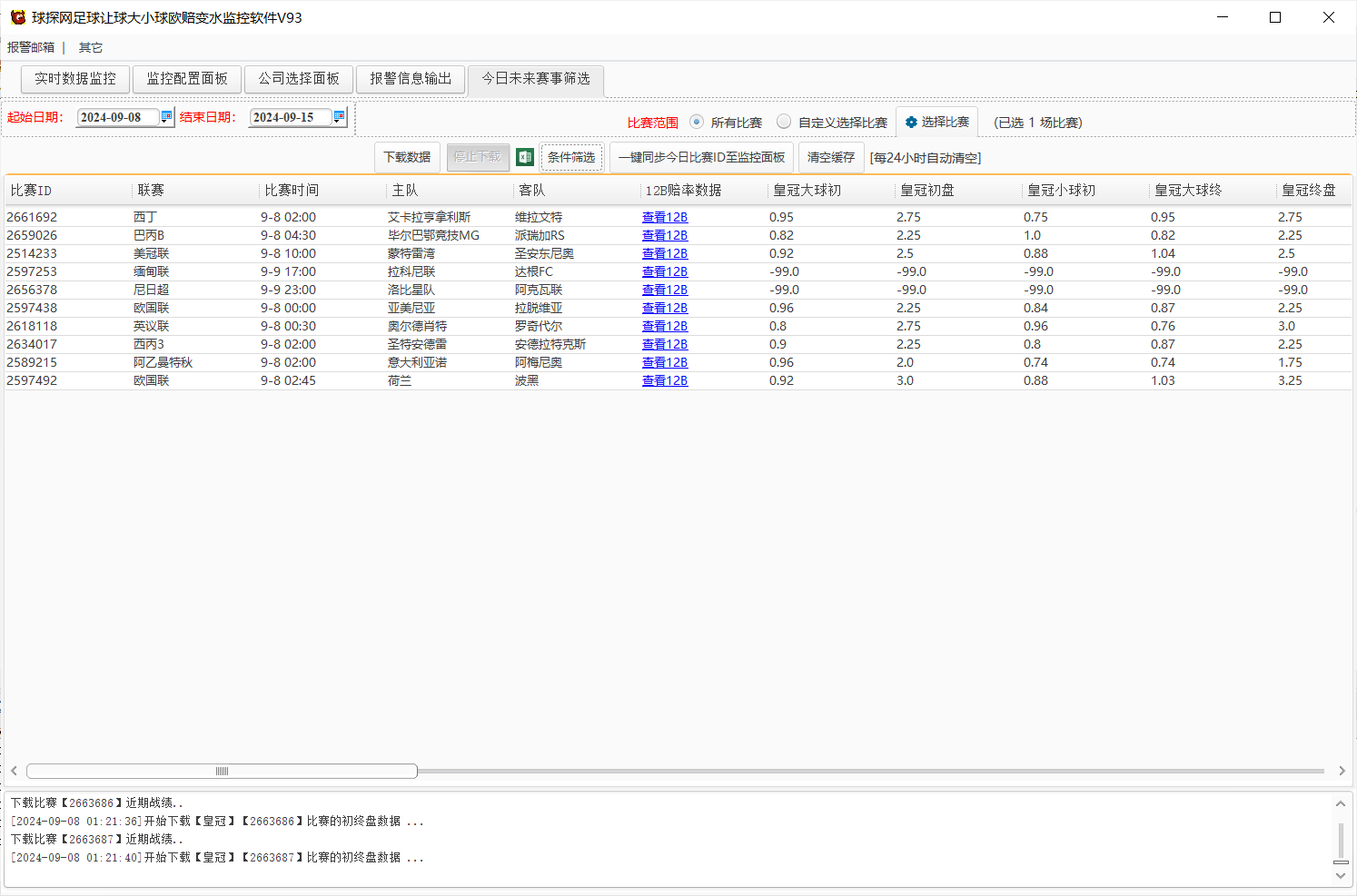
Task: Click the log panel scroll-down arrow
Action: (x=1341, y=876)
